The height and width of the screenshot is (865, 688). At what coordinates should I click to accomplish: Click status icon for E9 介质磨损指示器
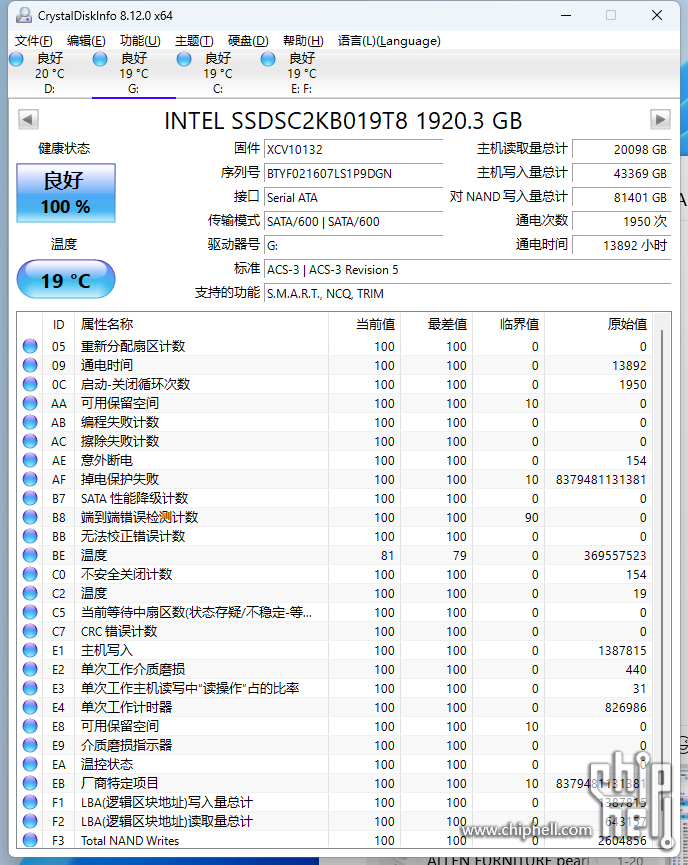click(30, 745)
